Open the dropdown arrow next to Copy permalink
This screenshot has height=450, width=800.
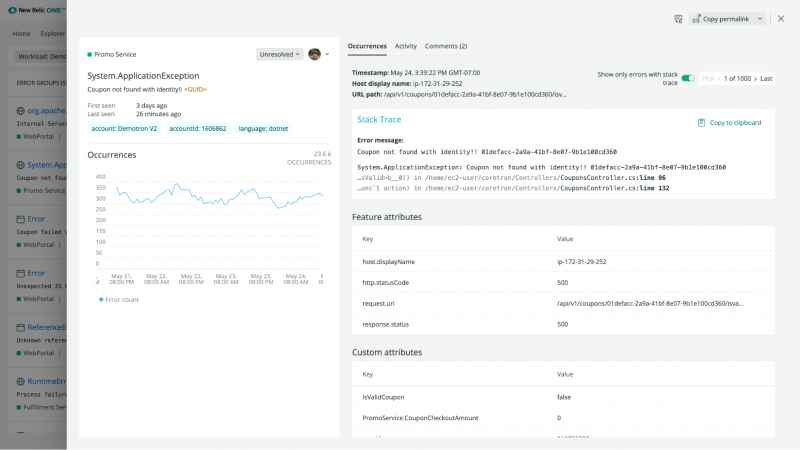(x=760, y=19)
